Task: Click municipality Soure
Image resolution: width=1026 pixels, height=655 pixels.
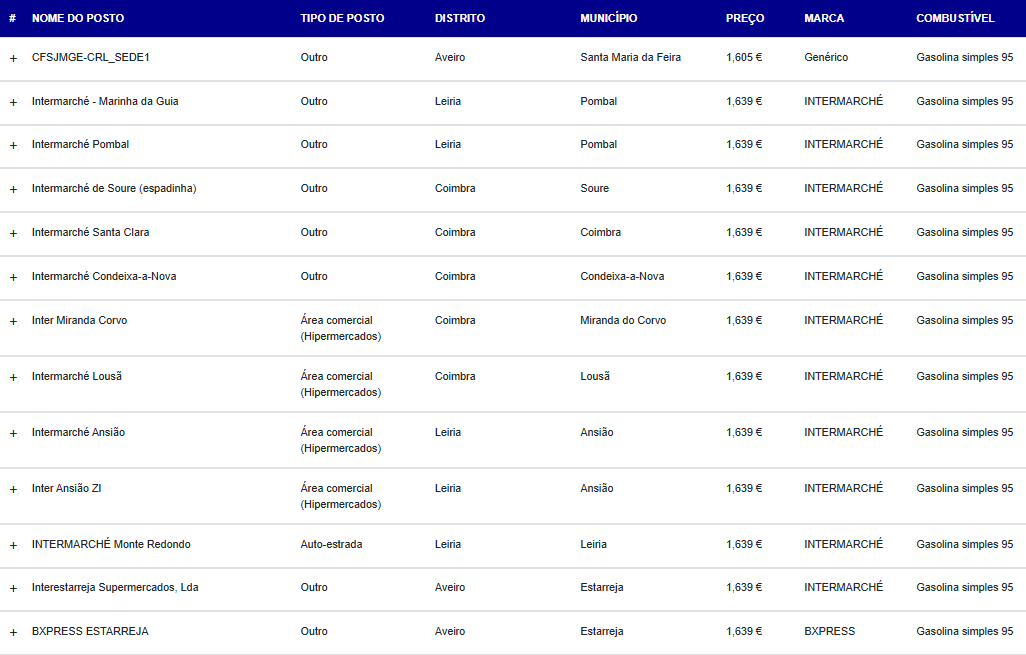Action: [x=594, y=188]
